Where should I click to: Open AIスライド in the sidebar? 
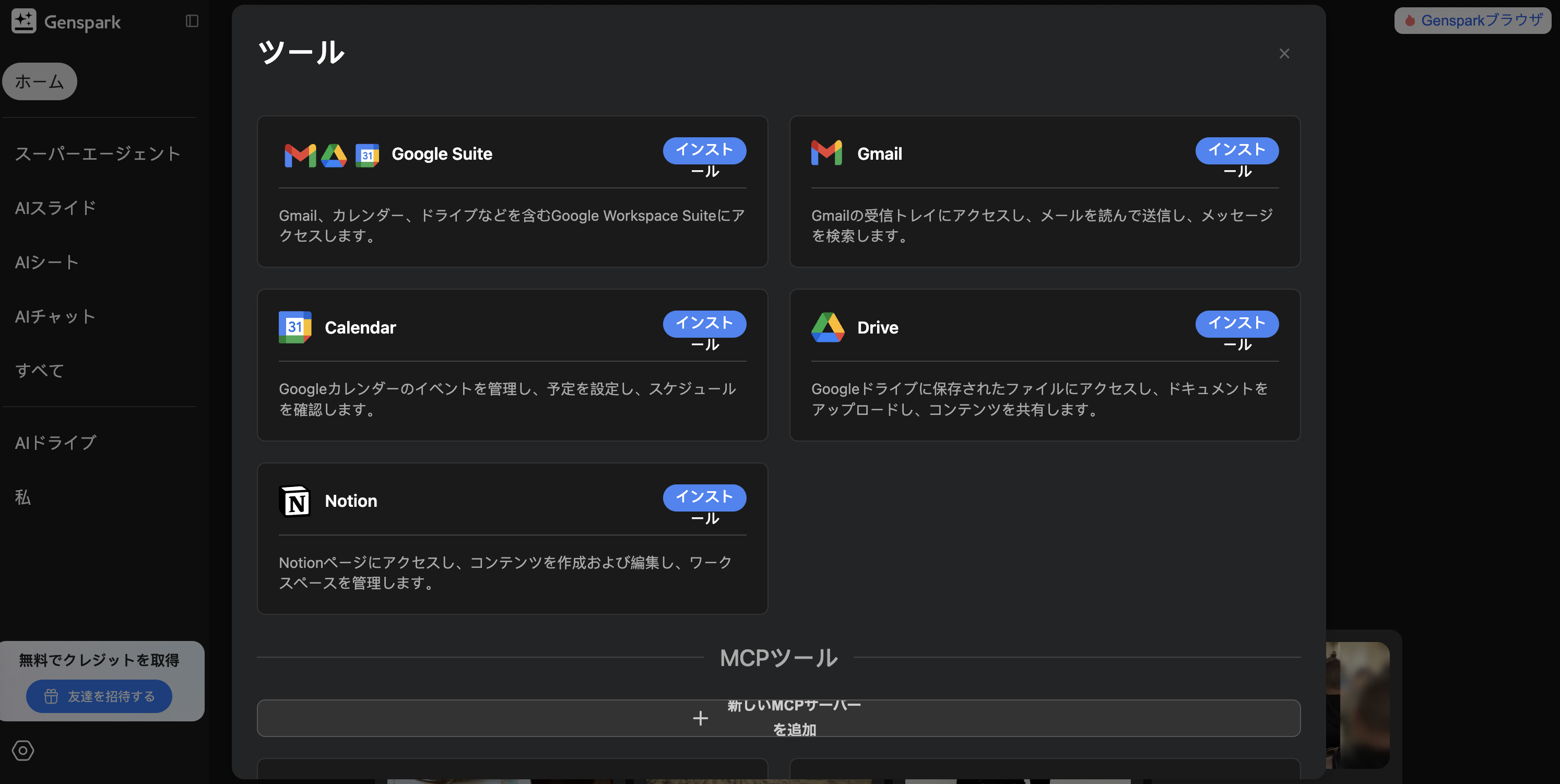point(56,208)
